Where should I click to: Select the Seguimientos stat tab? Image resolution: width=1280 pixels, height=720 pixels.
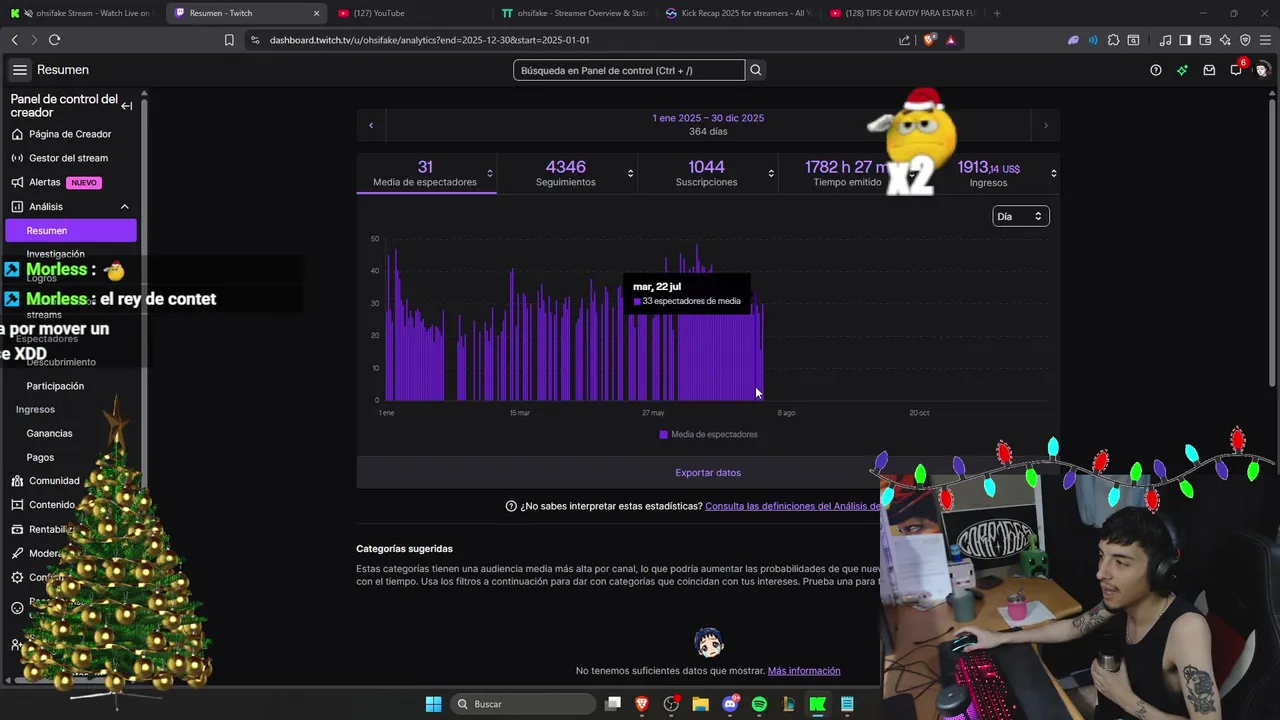[567, 173]
